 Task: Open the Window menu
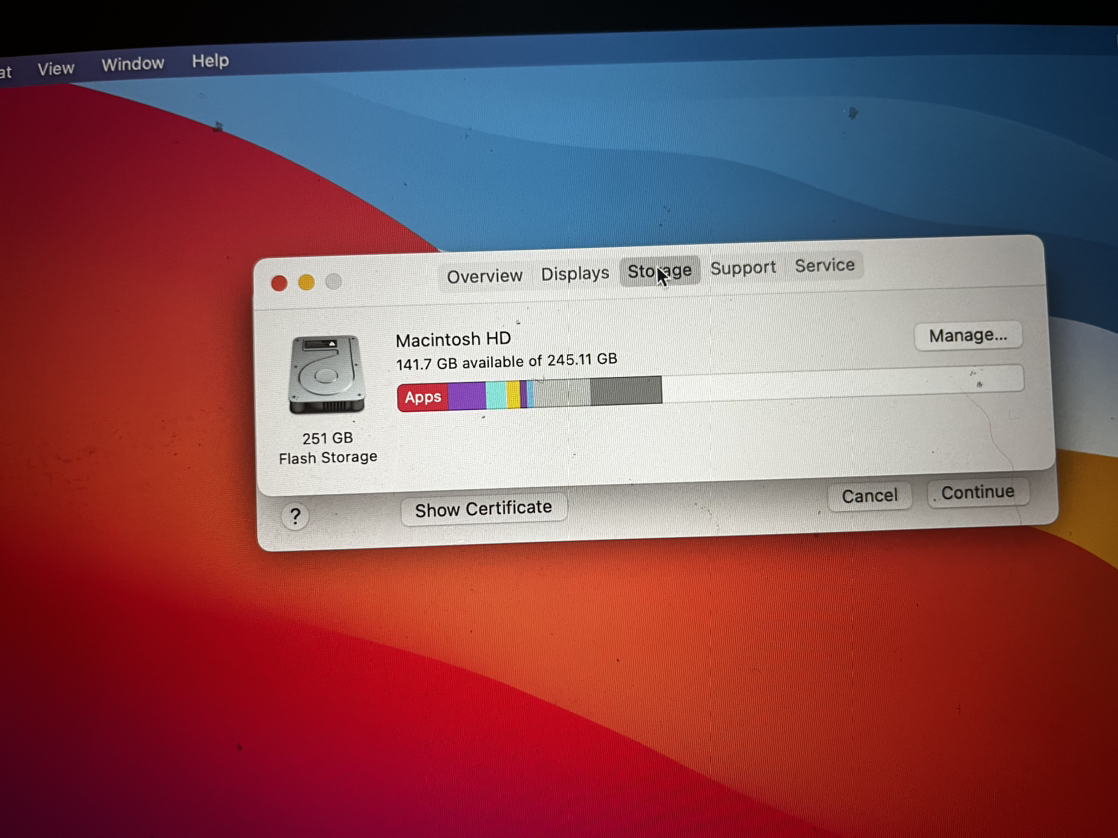coord(133,64)
